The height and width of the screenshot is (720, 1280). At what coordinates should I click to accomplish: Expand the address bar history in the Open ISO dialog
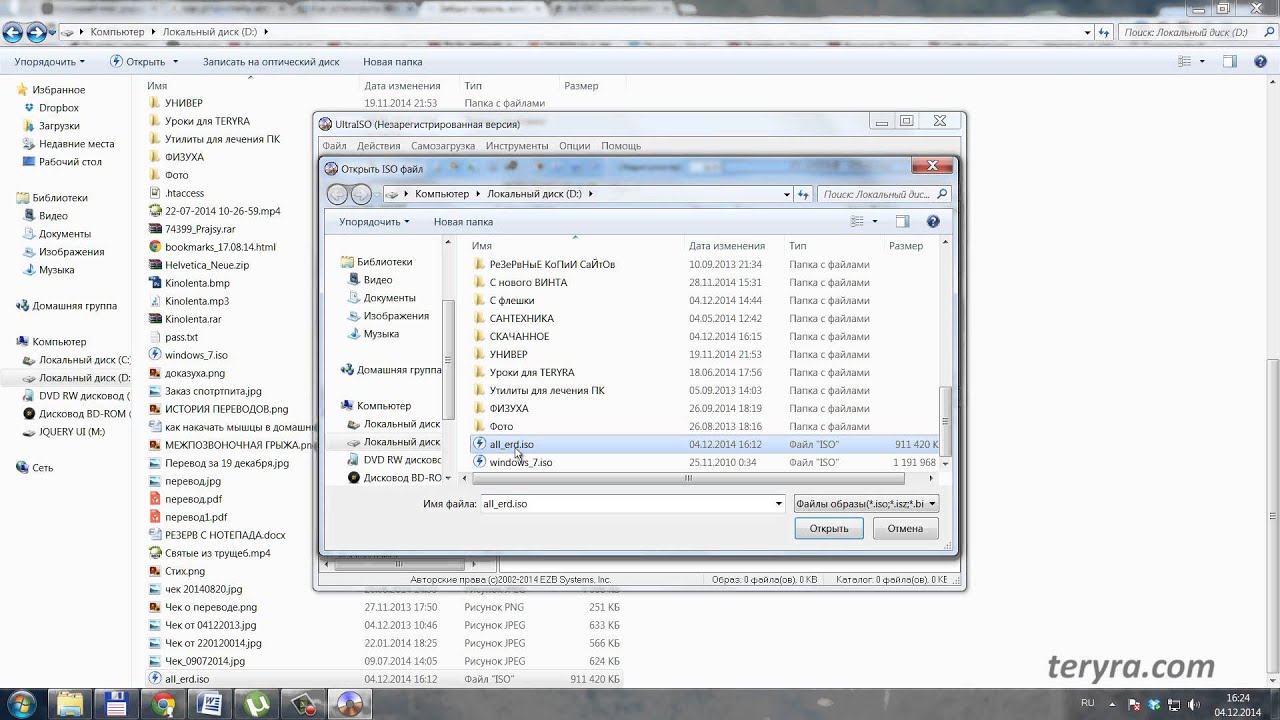[x=785, y=194]
